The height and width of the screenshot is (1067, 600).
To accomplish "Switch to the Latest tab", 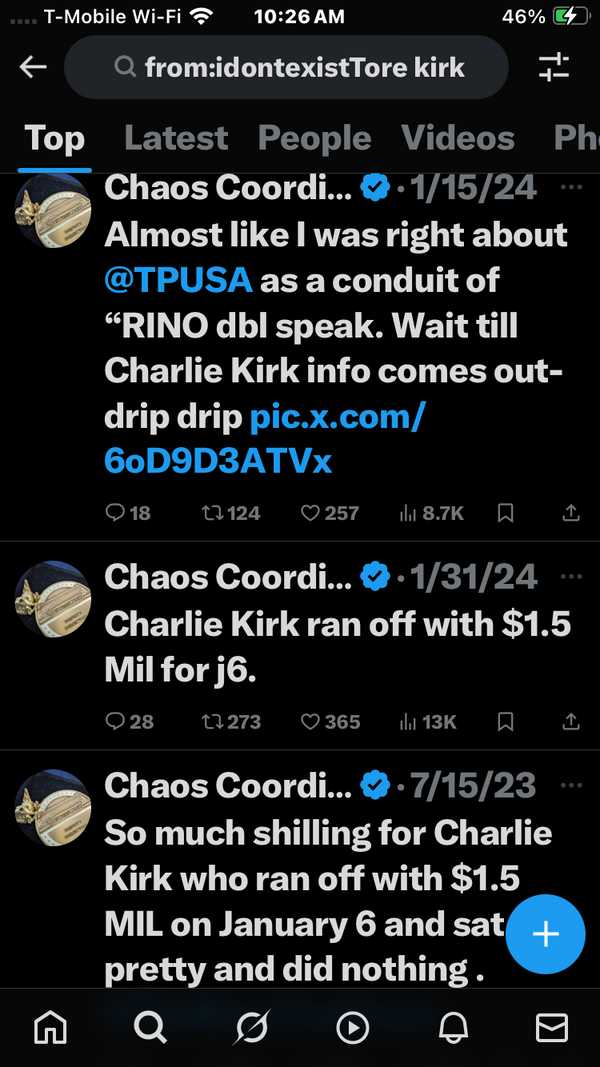I will [x=176, y=138].
